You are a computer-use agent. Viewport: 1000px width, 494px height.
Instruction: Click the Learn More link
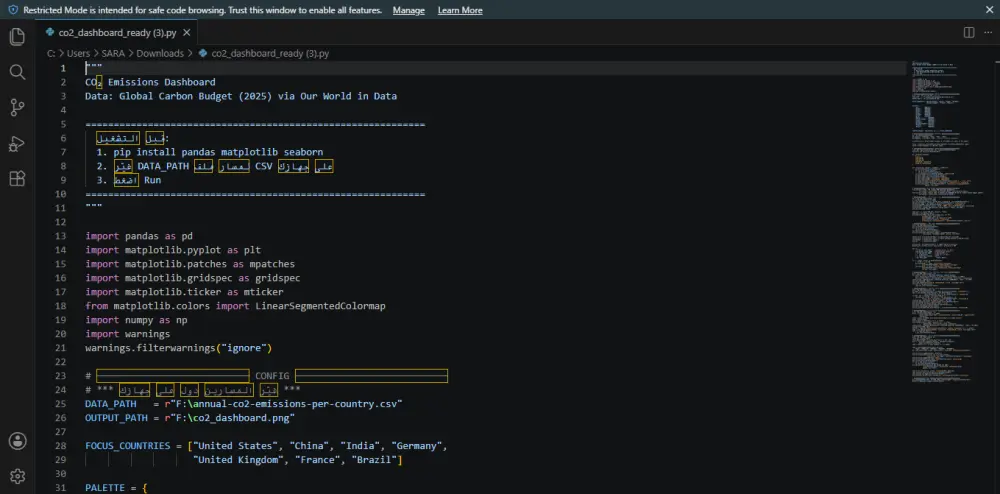click(x=460, y=10)
